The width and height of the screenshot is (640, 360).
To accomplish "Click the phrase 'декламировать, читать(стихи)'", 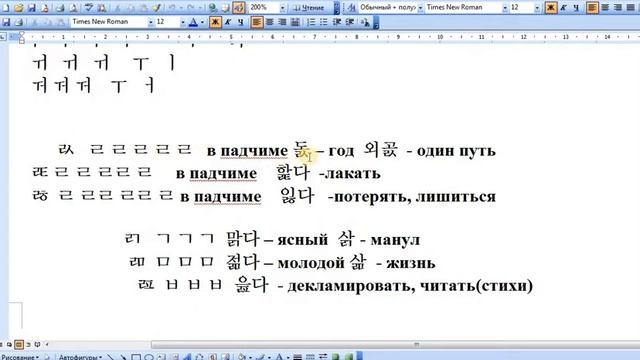I will click(410, 286).
